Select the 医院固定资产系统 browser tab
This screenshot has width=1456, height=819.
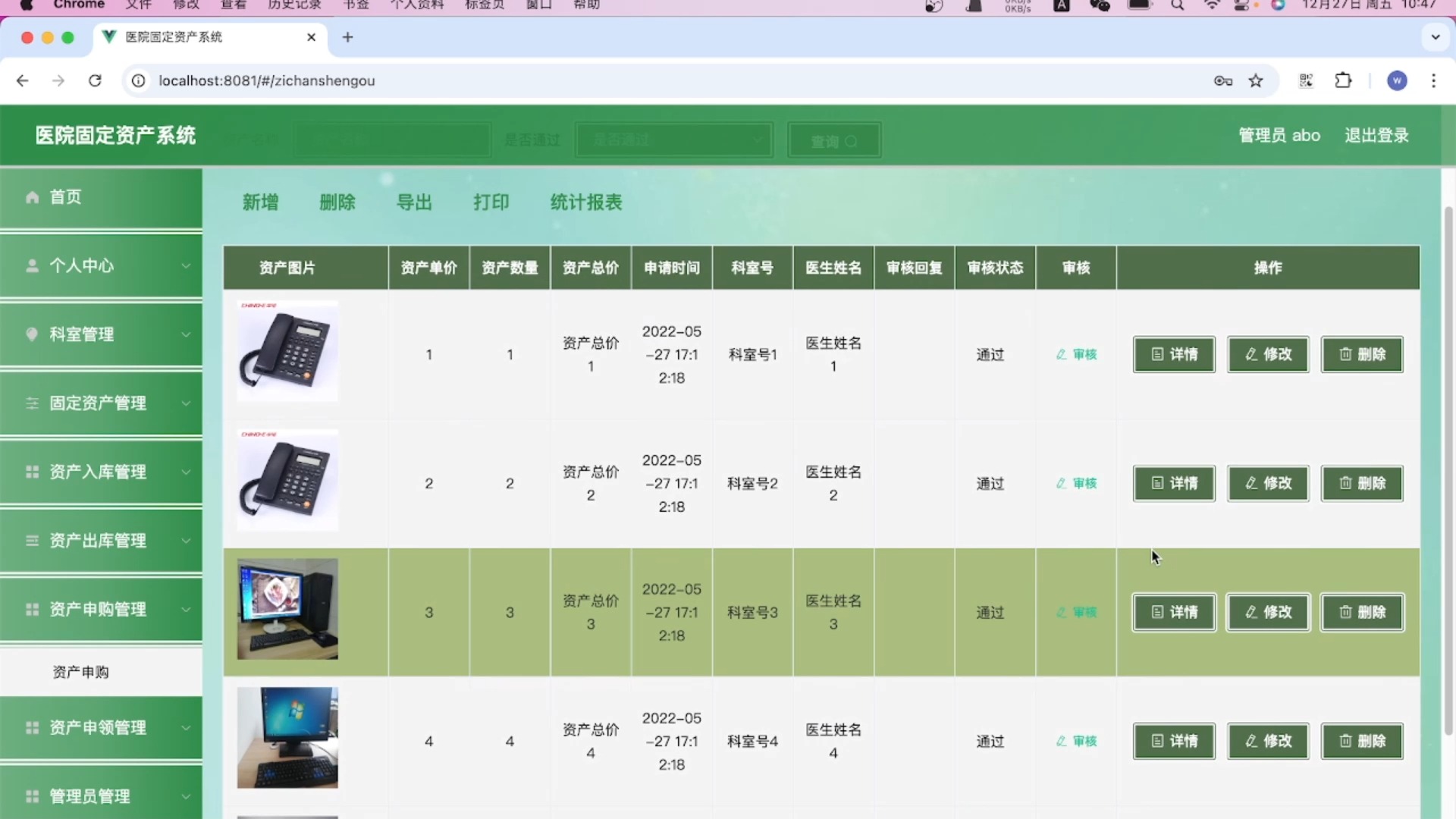[x=174, y=36]
